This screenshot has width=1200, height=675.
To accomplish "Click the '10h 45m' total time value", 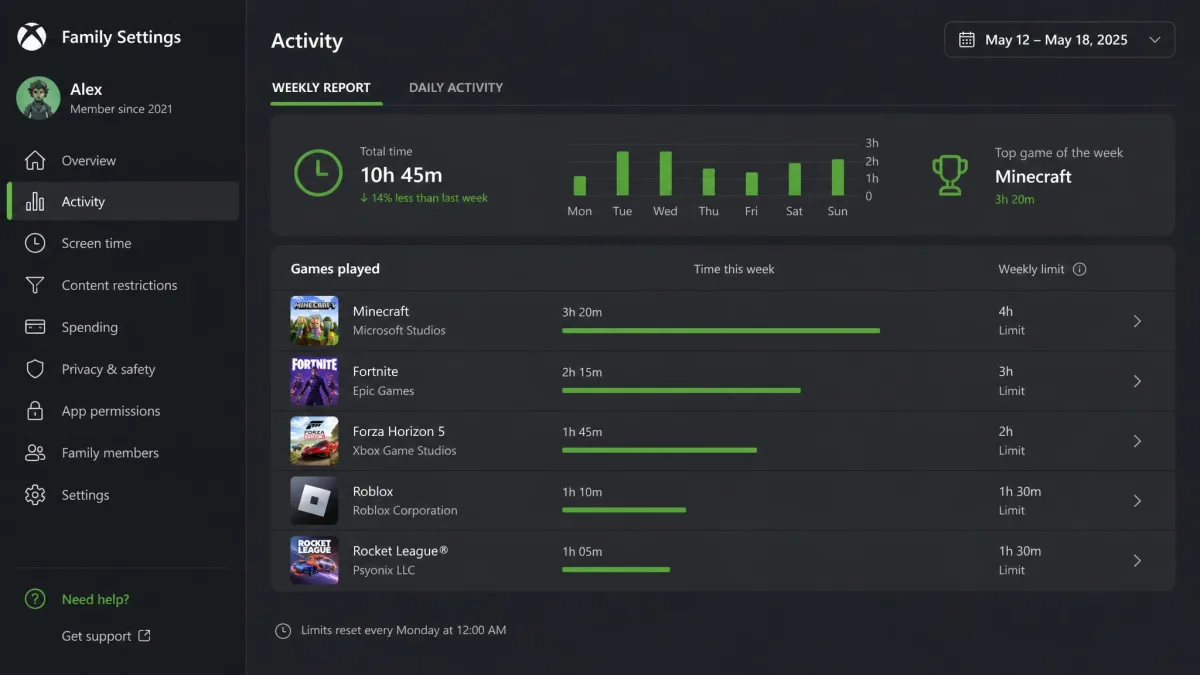I will tap(401, 175).
